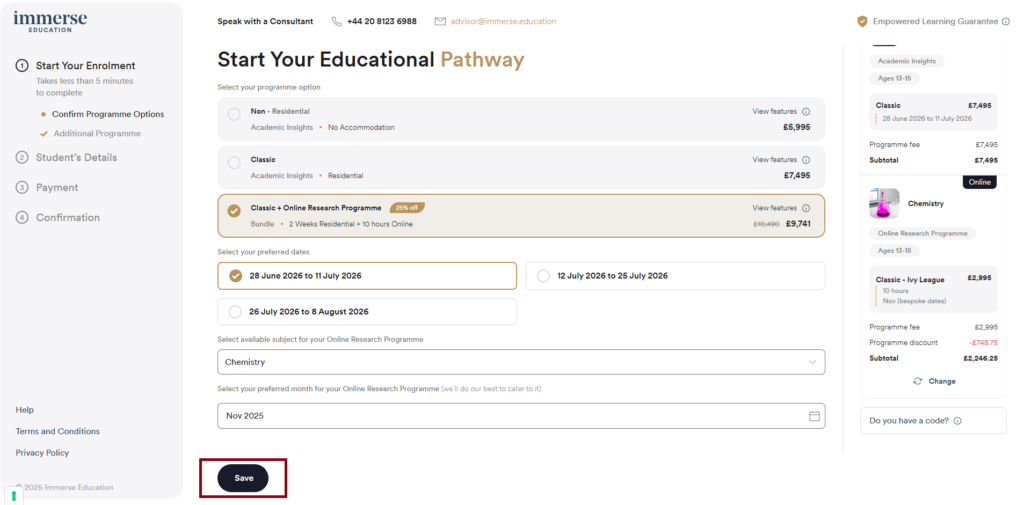Click calendar icon in preferred month field
This screenshot has height=505, width=1024.
[814, 416]
